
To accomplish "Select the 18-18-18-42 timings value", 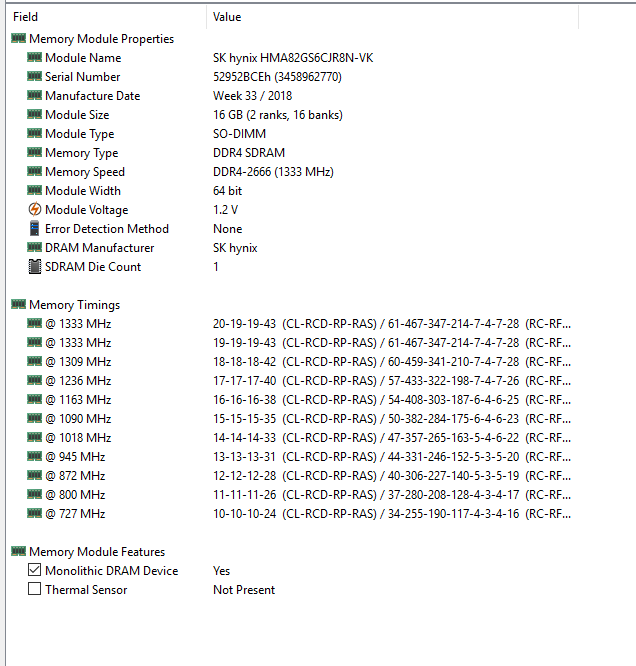I will [392, 362].
